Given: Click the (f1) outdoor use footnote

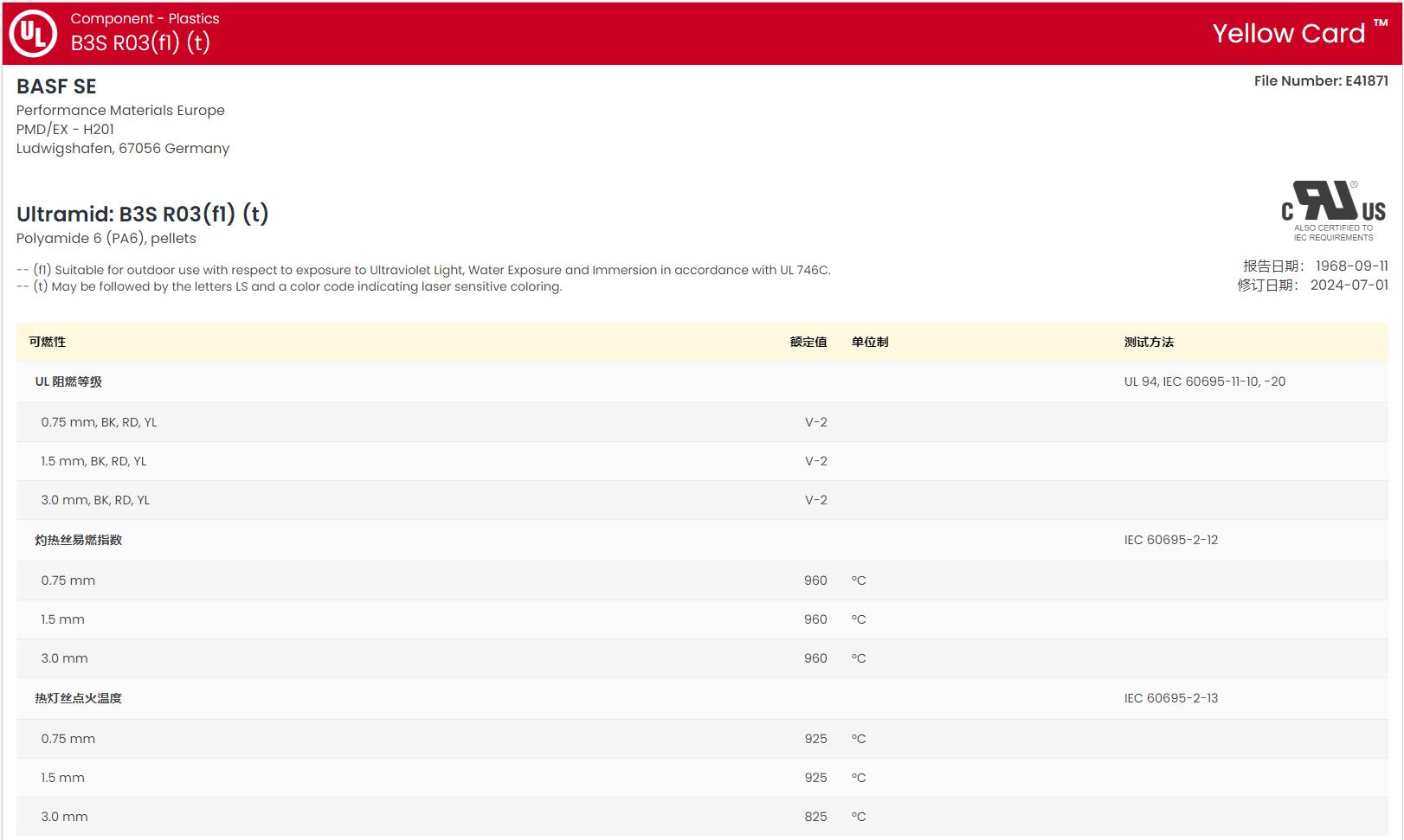Looking at the screenshot, I should 423,270.
